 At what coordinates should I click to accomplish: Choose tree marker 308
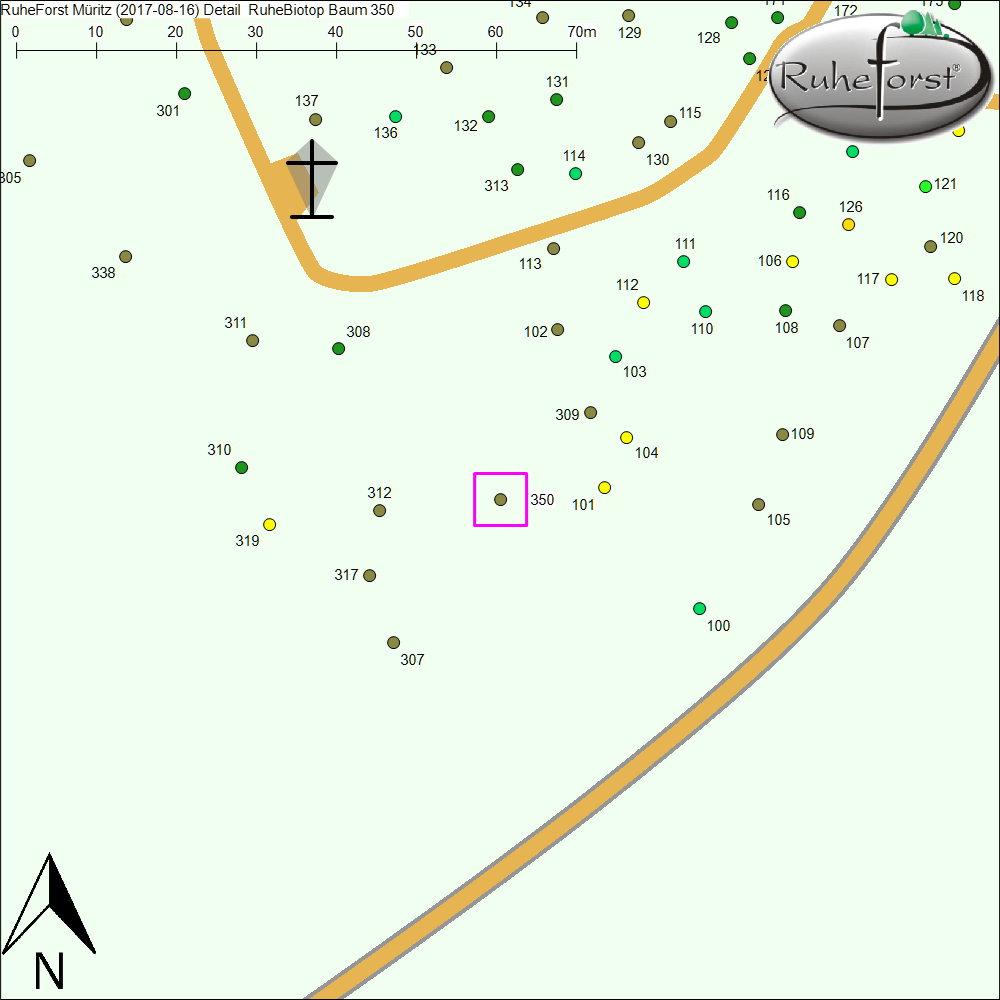338,349
